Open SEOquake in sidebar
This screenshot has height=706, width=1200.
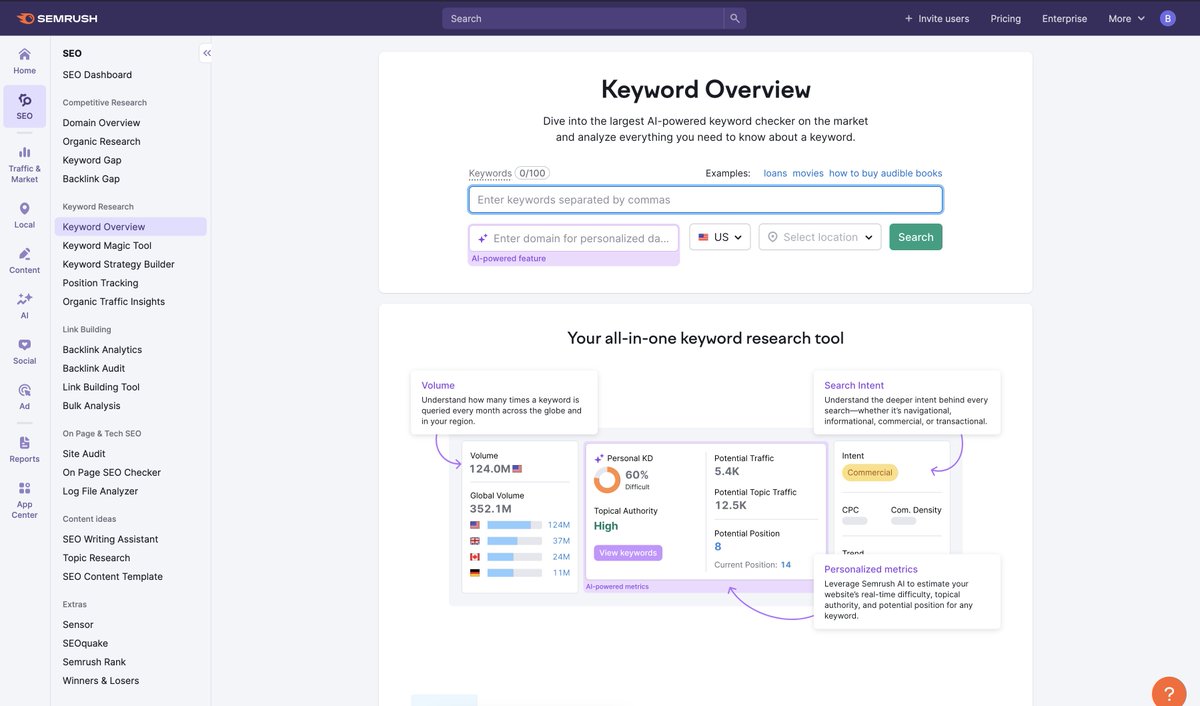(85, 643)
